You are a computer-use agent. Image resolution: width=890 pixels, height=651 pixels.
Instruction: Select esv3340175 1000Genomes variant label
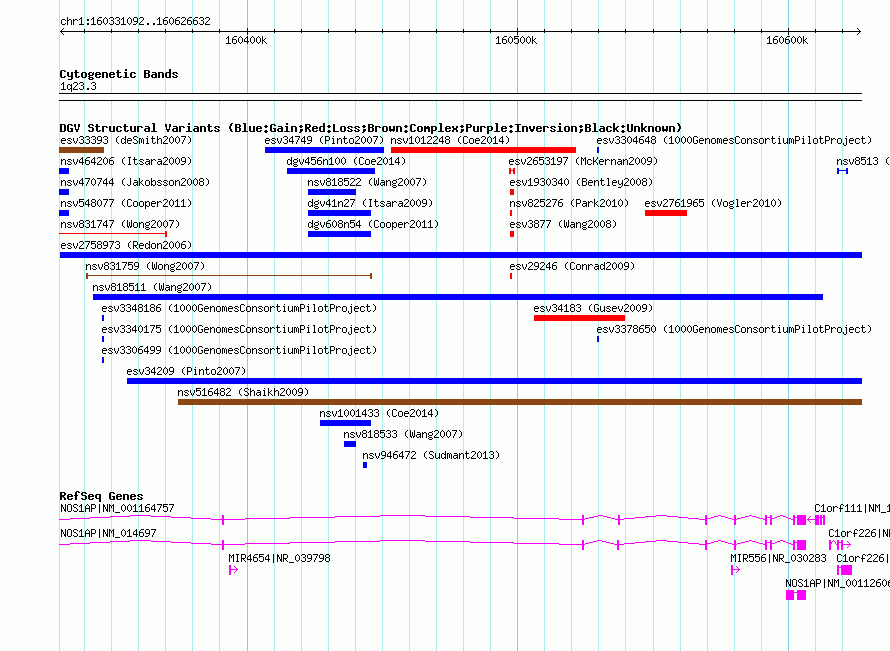239,329
